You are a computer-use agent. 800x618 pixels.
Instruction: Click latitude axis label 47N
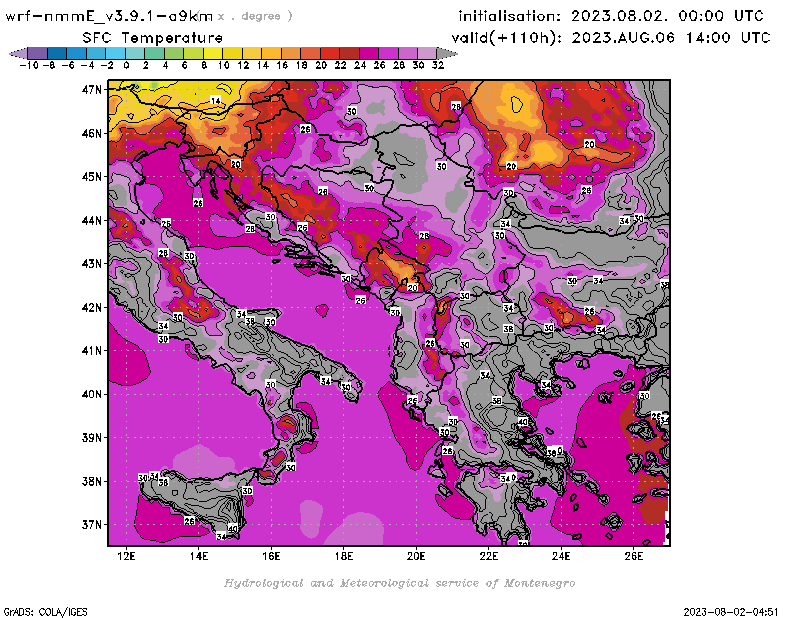click(x=91, y=89)
